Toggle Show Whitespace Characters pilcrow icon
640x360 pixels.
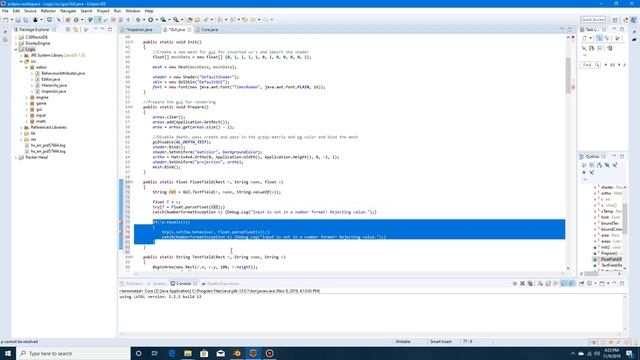[128, 20]
